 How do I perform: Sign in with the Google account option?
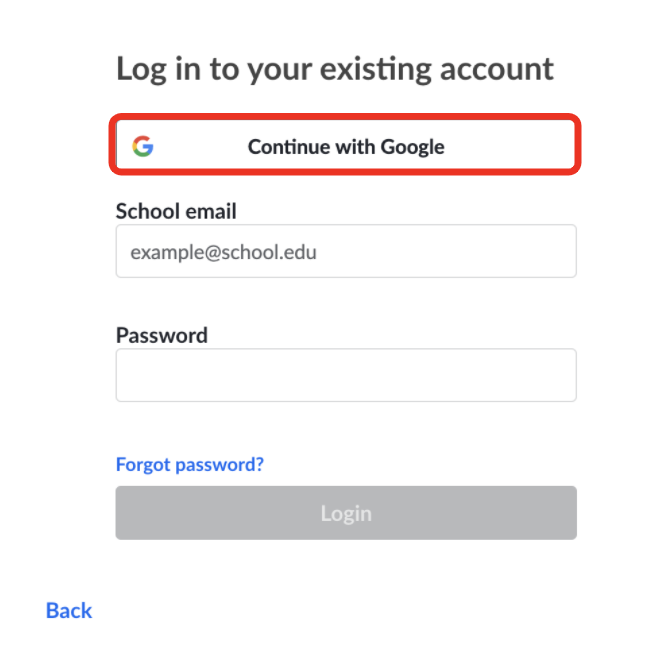pyautogui.click(x=346, y=147)
